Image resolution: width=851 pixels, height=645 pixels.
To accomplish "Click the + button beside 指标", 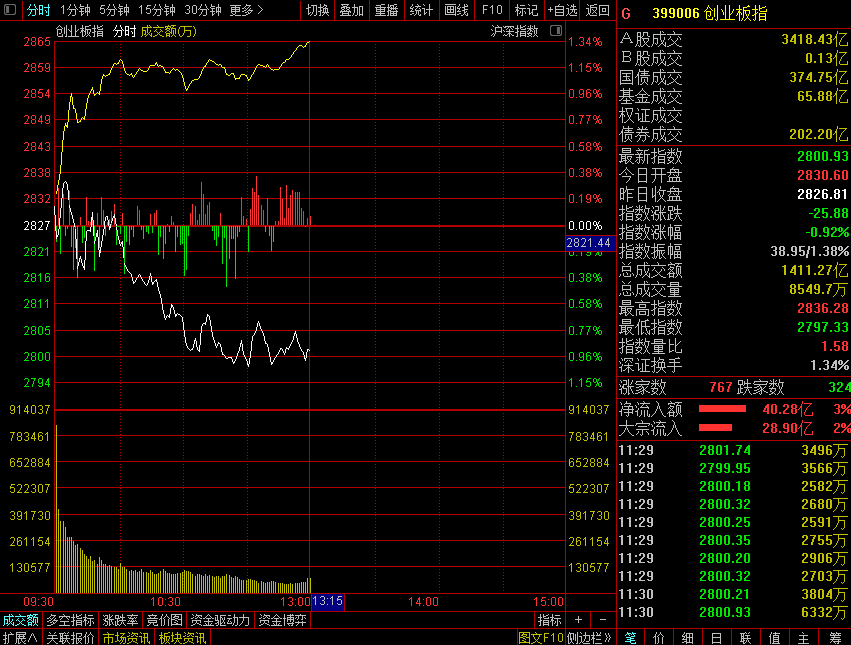I will tap(578, 620).
